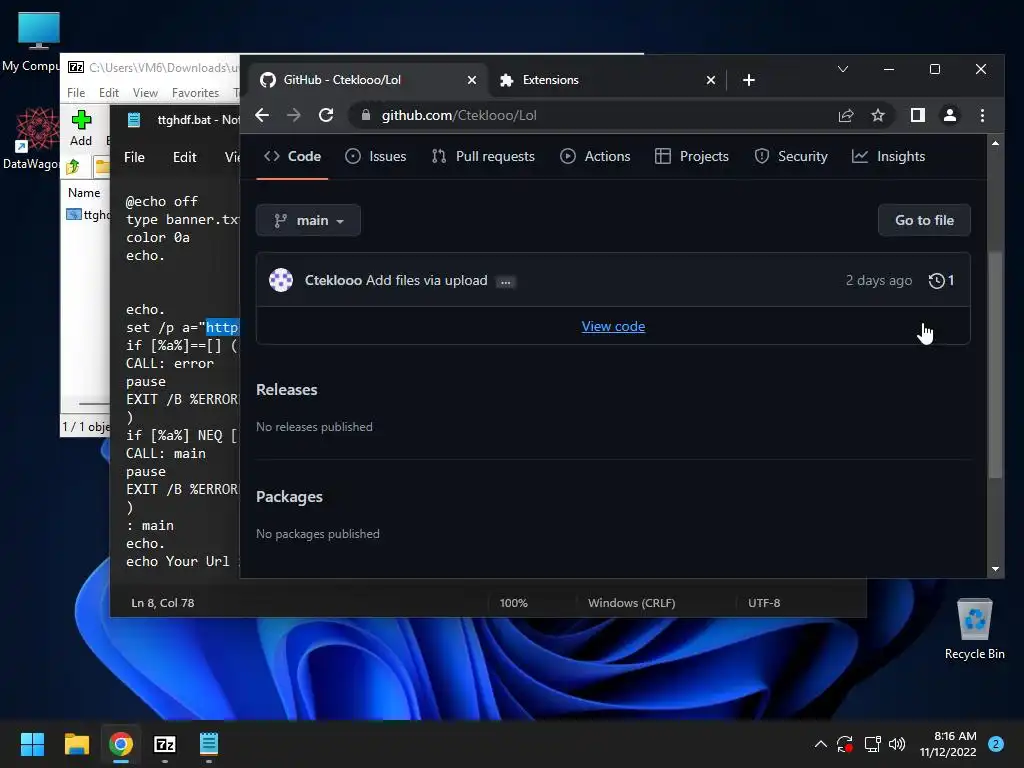Click the network tray icon
Screen dimensions: 1024x768
click(x=872, y=744)
